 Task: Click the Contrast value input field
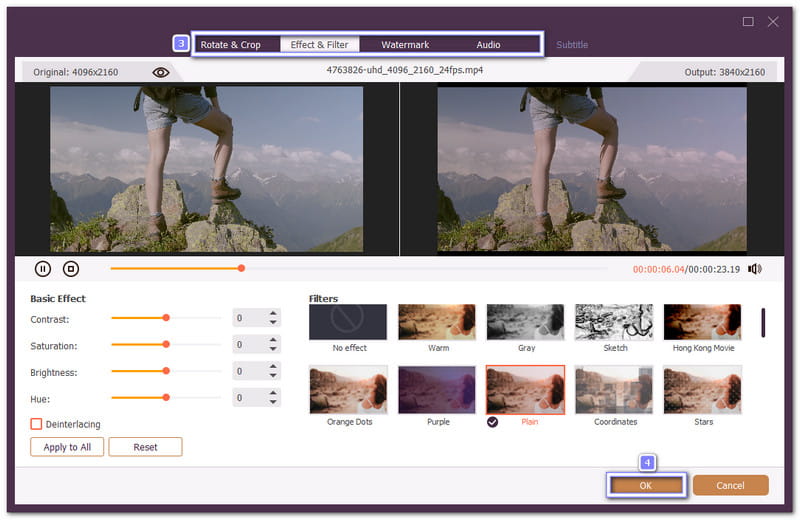(250, 318)
